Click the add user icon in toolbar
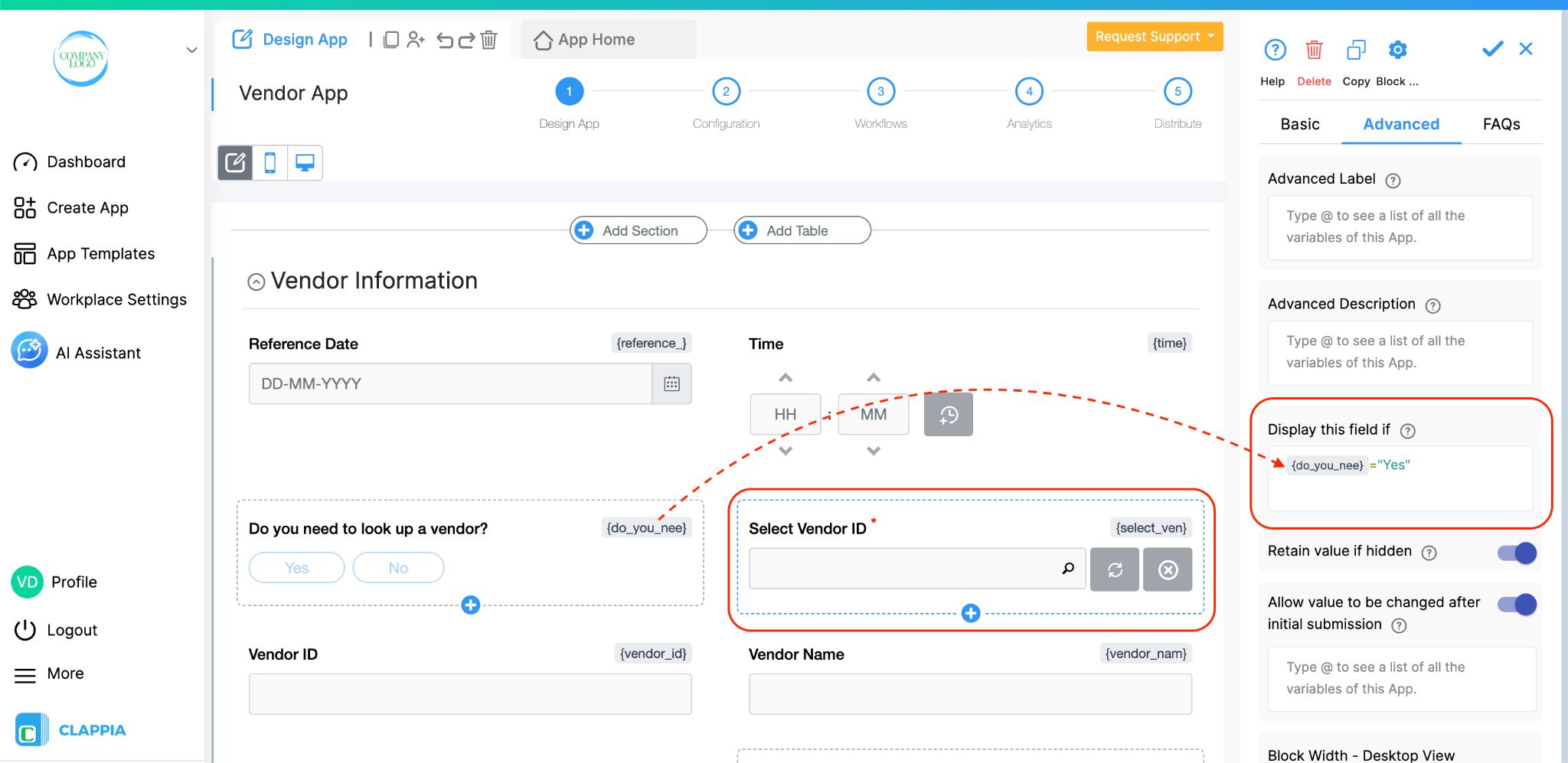 coord(416,40)
